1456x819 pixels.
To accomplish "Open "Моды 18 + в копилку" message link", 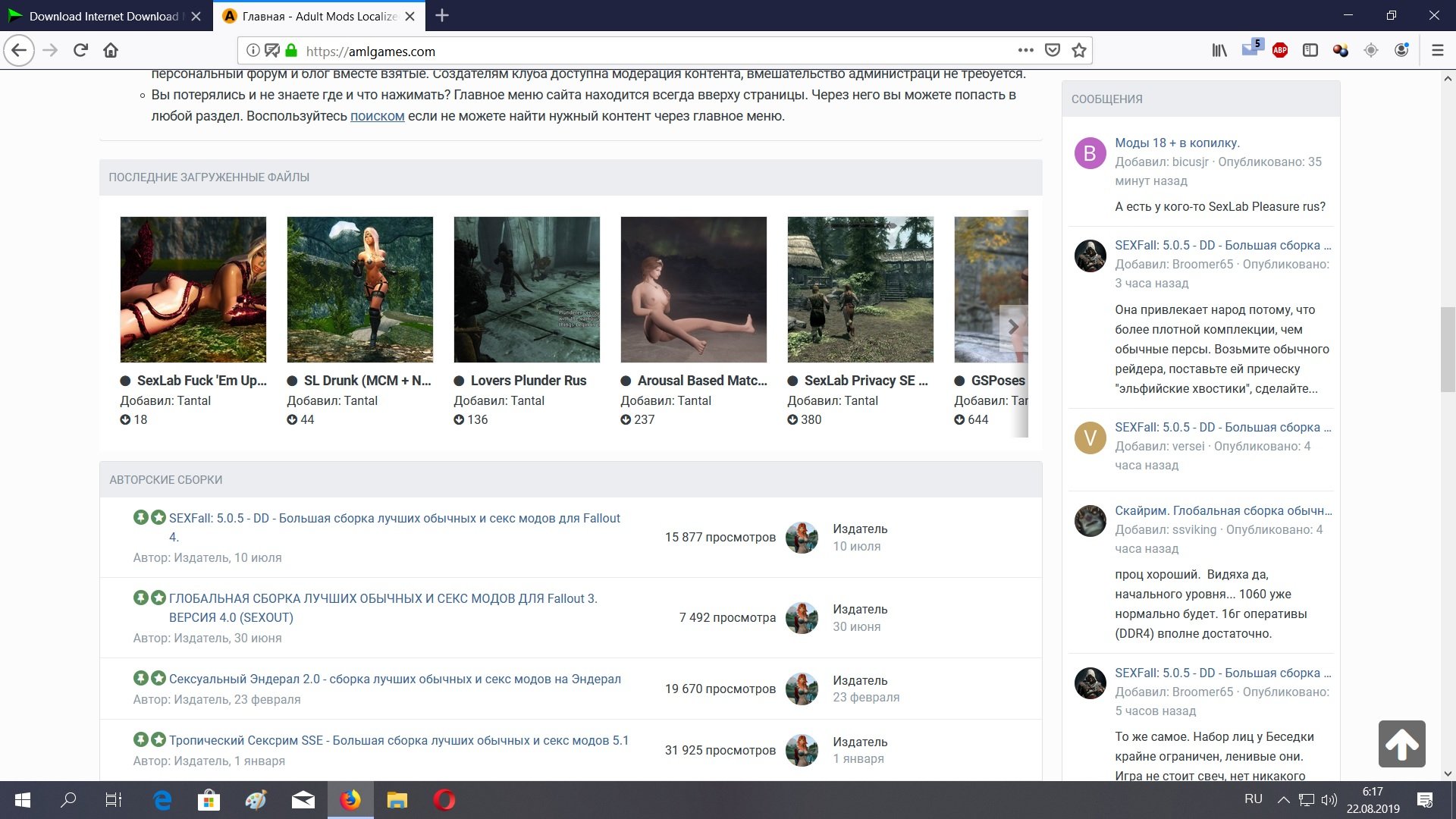I will (x=1177, y=143).
